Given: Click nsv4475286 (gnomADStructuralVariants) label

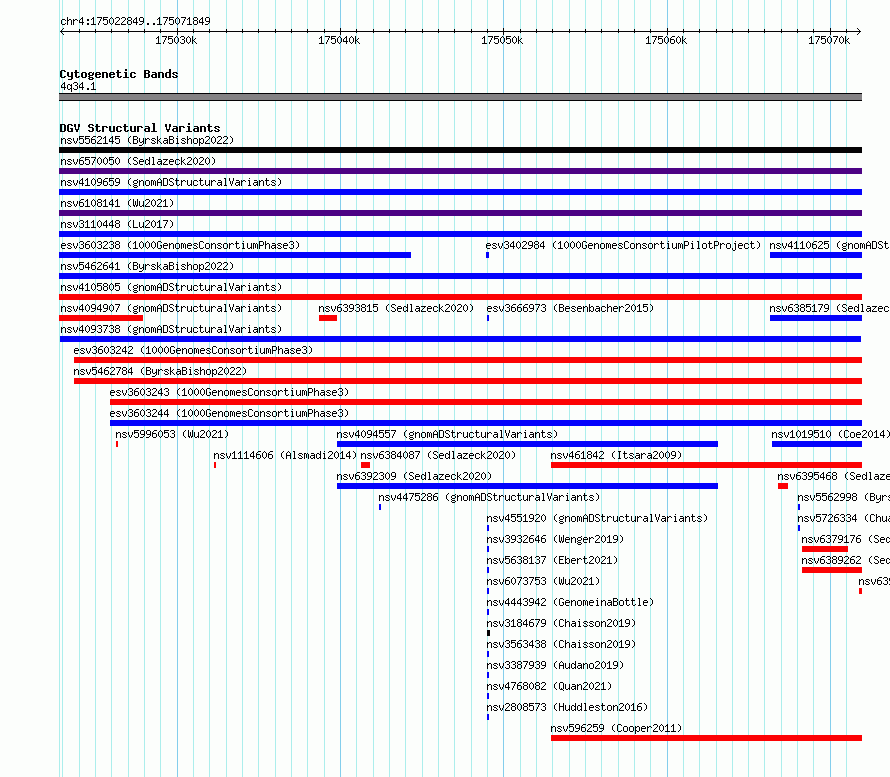Looking at the screenshot, I should point(489,497).
